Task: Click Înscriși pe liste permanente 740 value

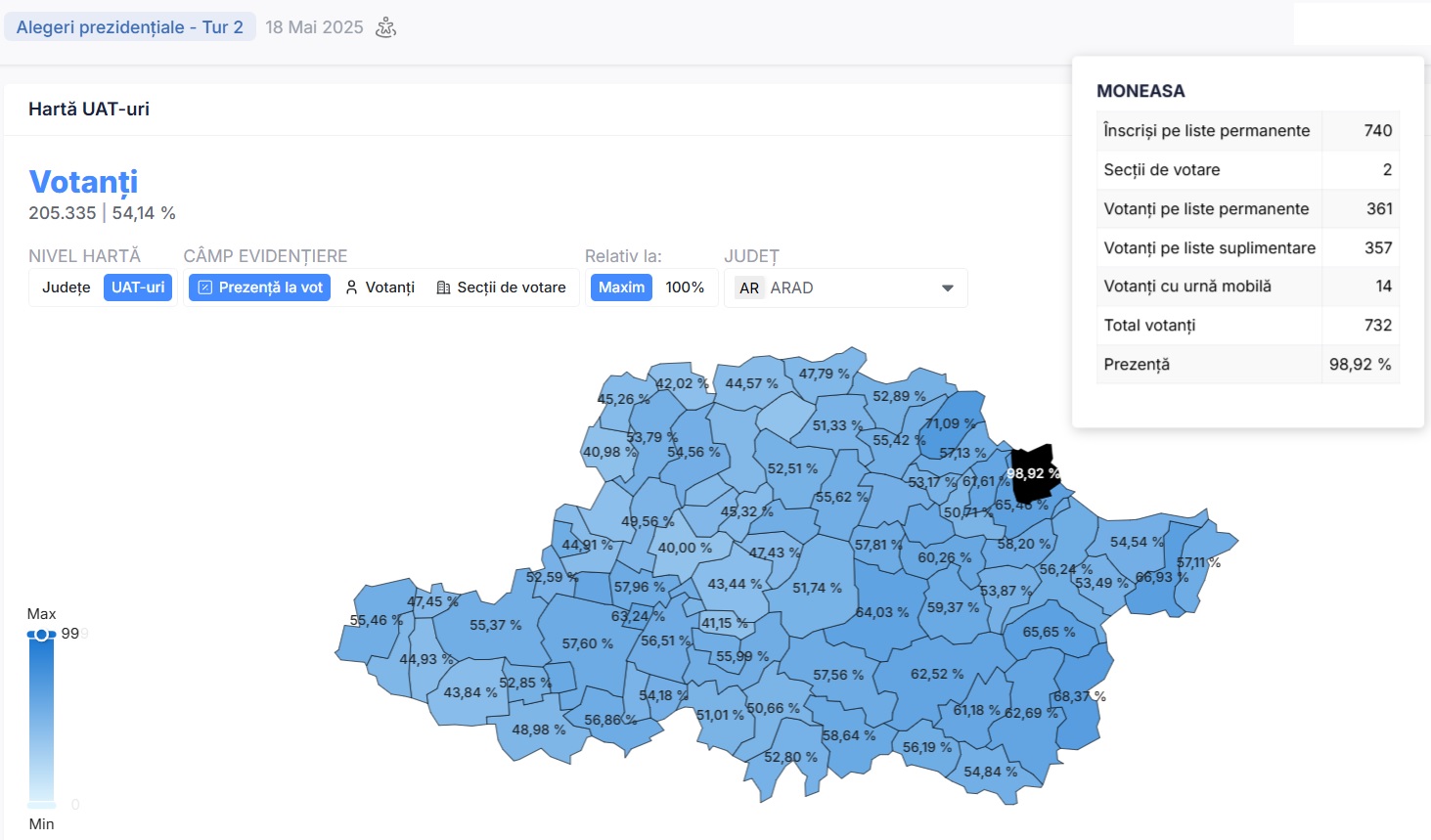Action: 1378,130
